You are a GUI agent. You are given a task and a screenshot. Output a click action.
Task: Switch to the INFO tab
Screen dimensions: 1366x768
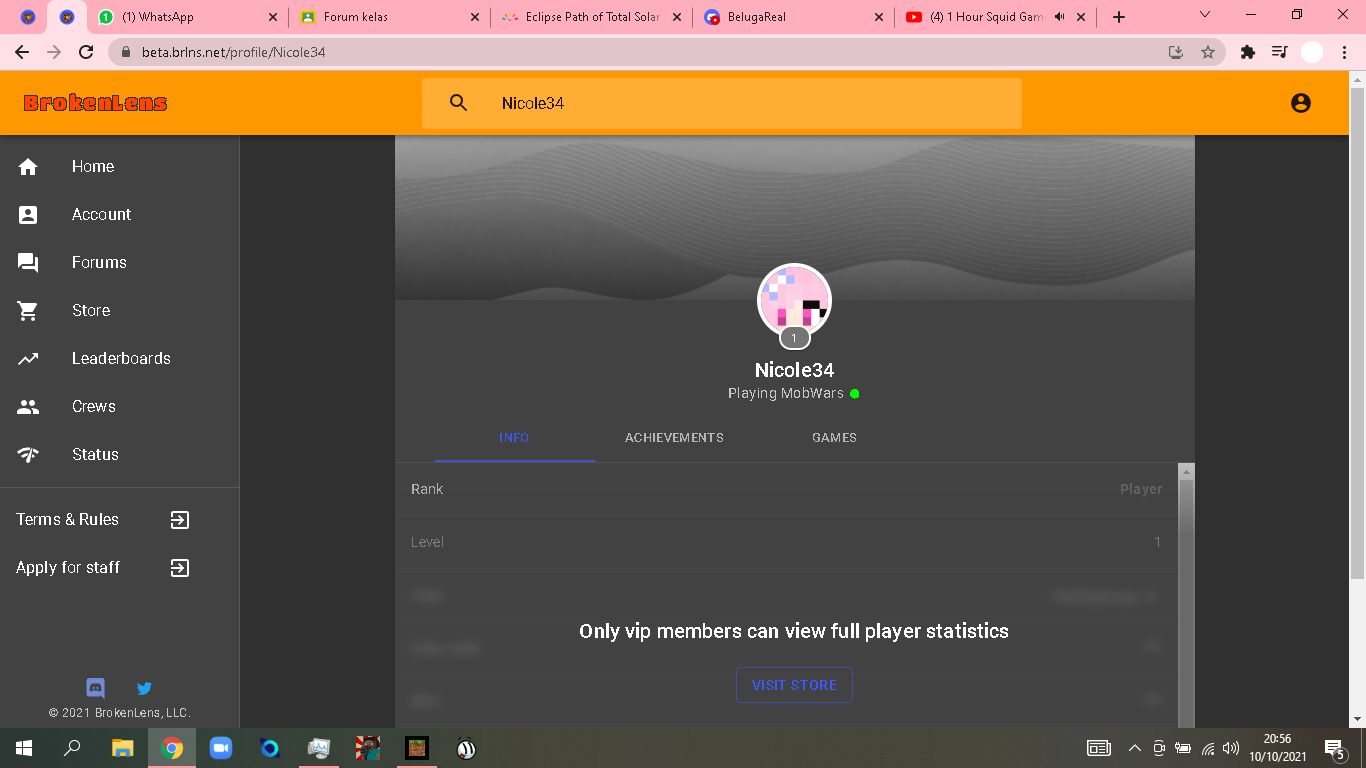514,438
